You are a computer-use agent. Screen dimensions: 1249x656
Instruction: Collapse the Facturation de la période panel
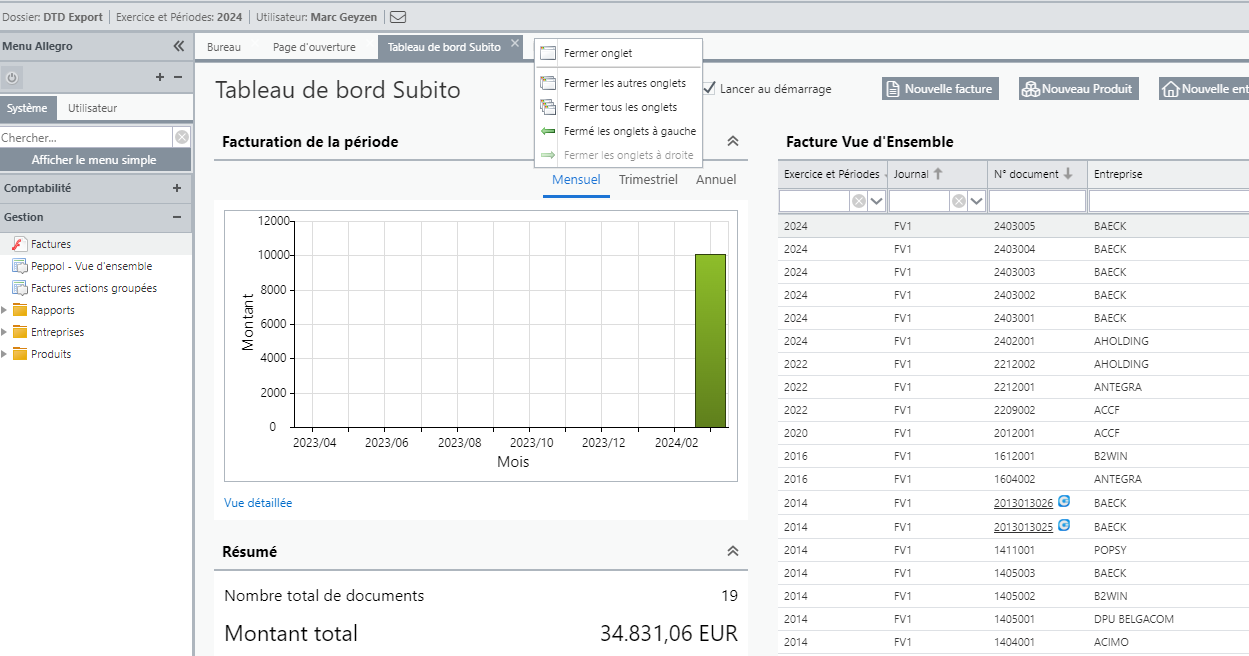(x=732, y=142)
